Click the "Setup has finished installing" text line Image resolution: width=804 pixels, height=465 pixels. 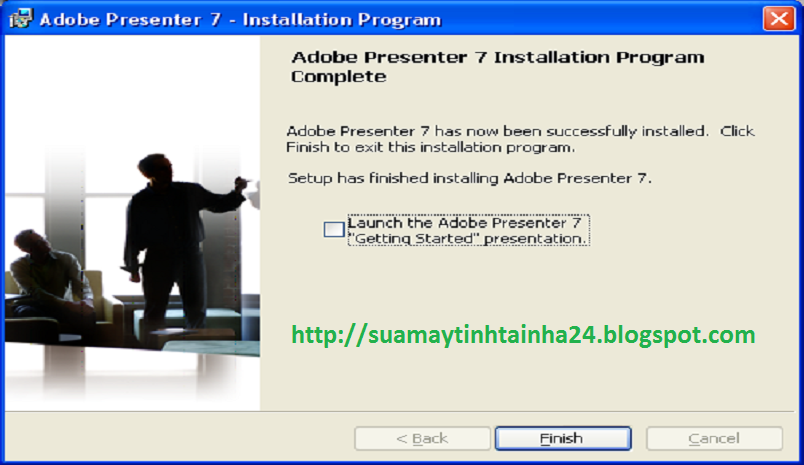coord(469,178)
